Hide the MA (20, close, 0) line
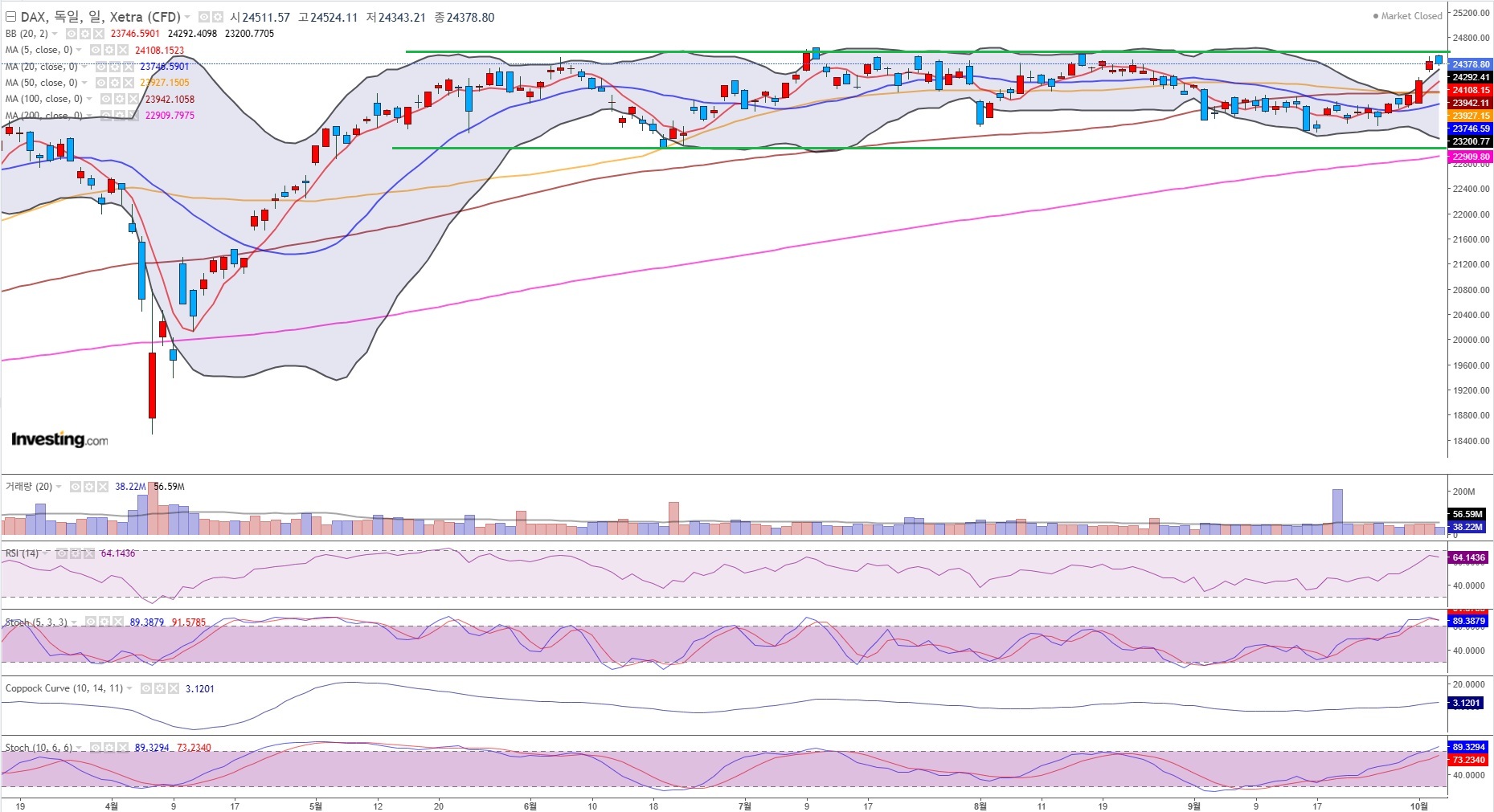The height and width of the screenshot is (812, 1494). pos(100,67)
